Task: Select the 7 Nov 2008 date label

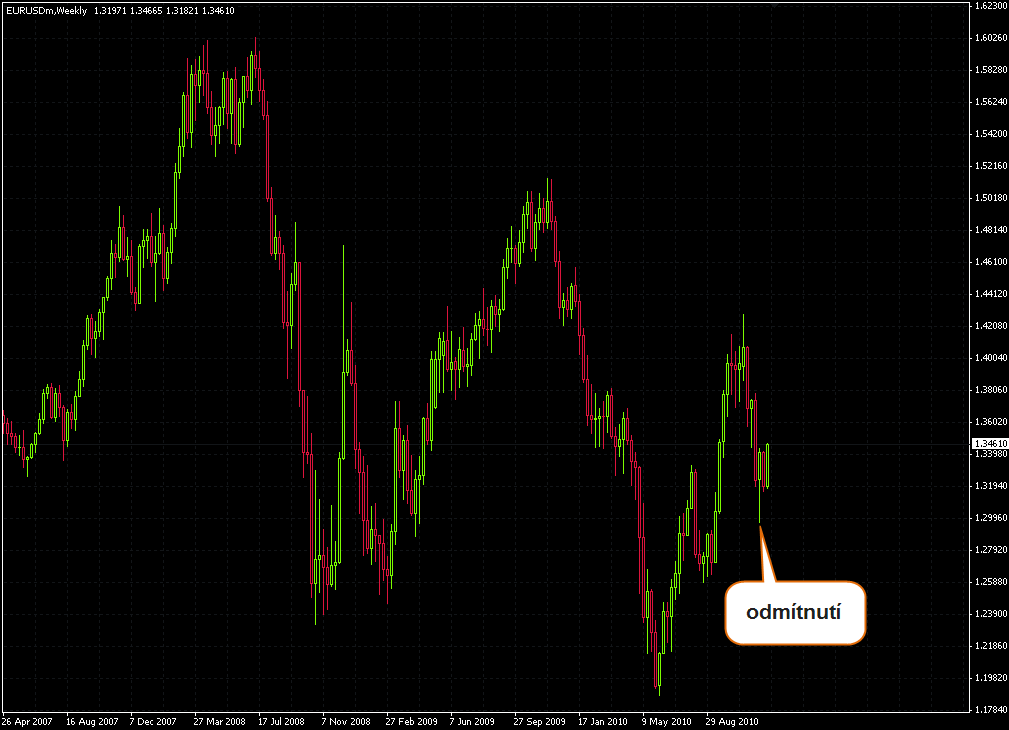Action: (x=346, y=722)
